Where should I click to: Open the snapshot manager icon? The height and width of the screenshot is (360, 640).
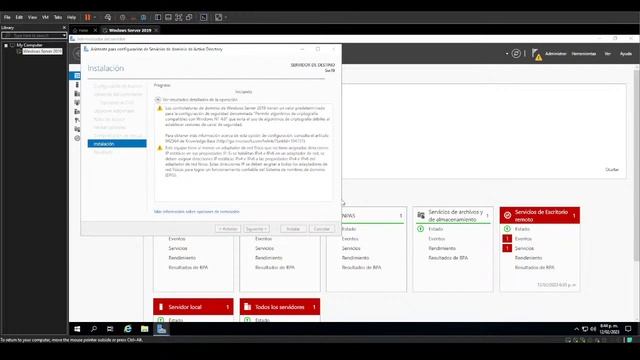coord(144,17)
